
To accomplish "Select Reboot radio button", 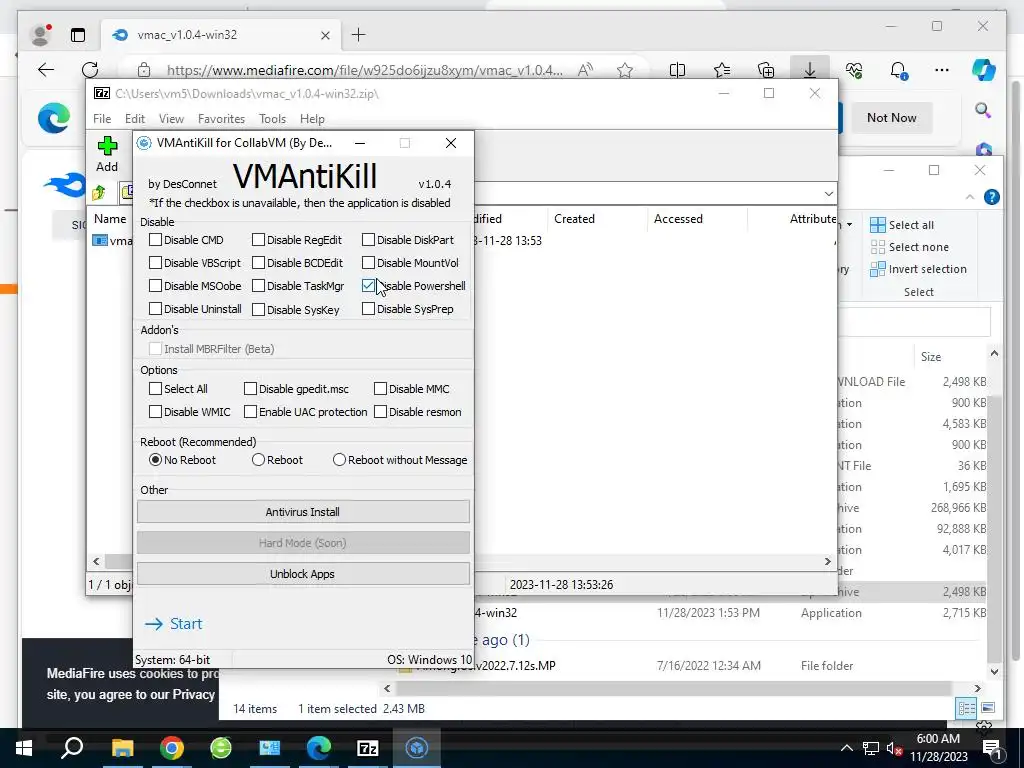I will (x=259, y=460).
